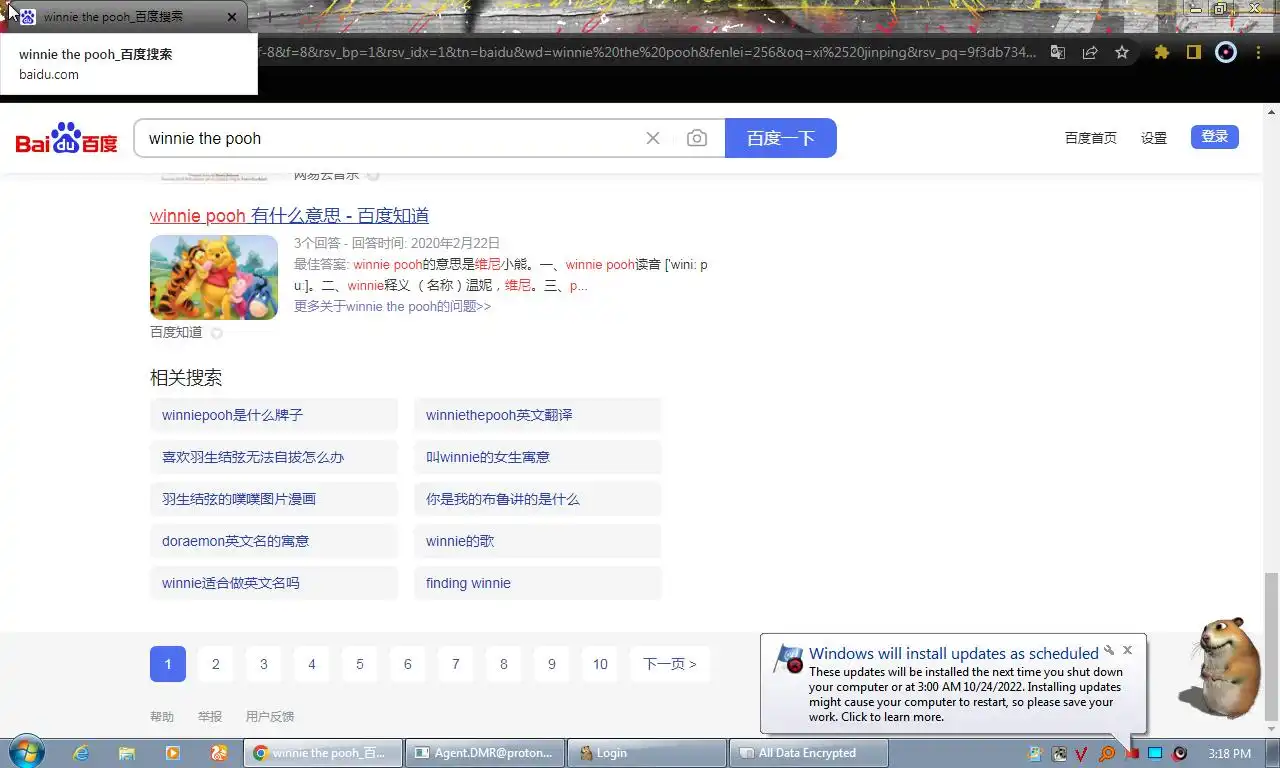The width and height of the screenshot is (1280, 768).
Task: Open Chrome three-dot menu
Action: click(1257, 52)
